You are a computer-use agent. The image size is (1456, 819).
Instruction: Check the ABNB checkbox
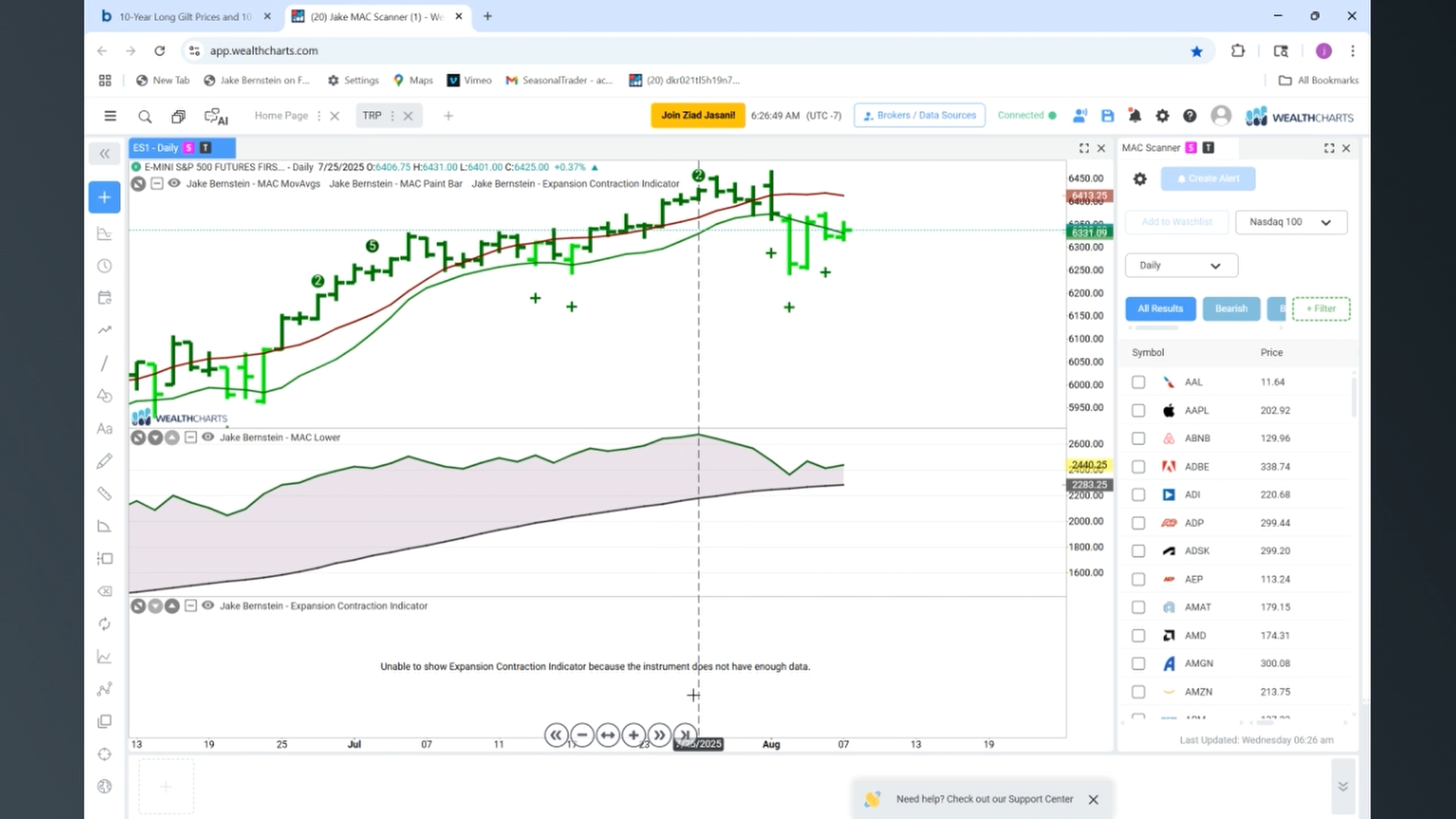tap(1138, 438)
